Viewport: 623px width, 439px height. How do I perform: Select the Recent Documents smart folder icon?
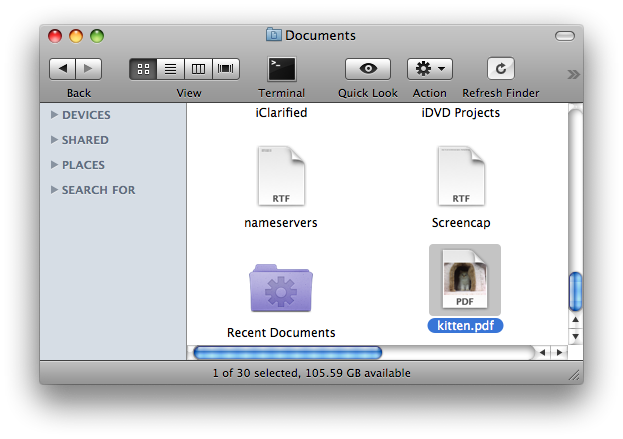(x=281, y=288)
